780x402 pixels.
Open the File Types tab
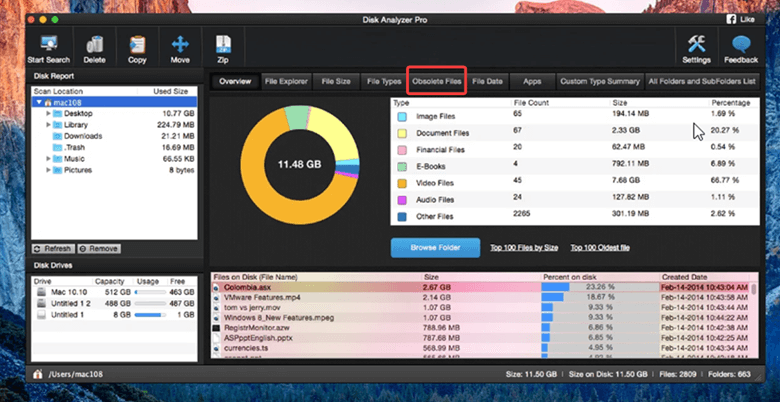click(x=384, y=82)
